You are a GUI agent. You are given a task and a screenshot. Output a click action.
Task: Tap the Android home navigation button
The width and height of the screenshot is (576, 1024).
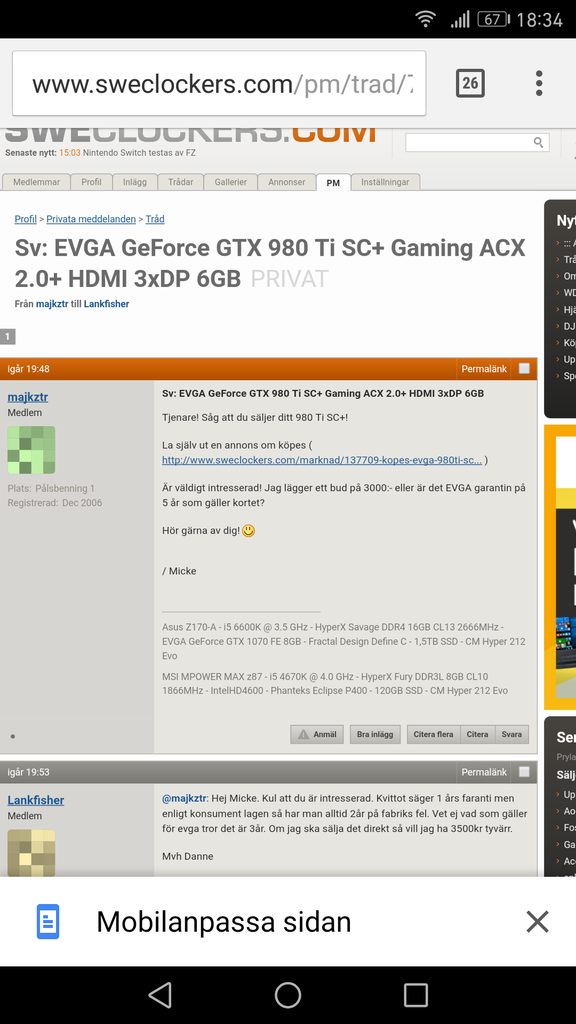[x=288, y=995]
